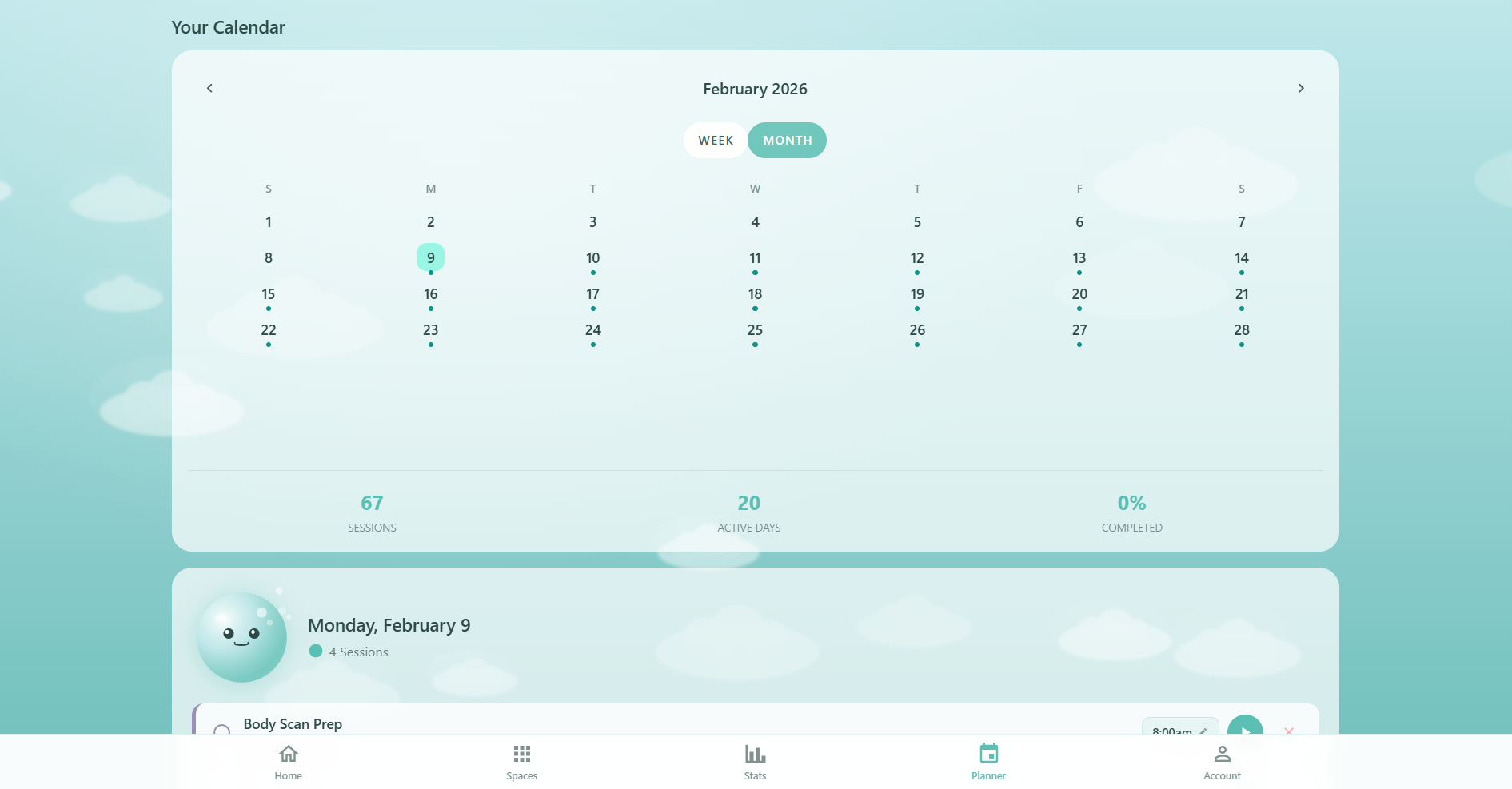The height and width of the screenshot is (789, 1512).
Task: Remove Body Scan Prep using the red X
Action: [x=1289, y=732]
